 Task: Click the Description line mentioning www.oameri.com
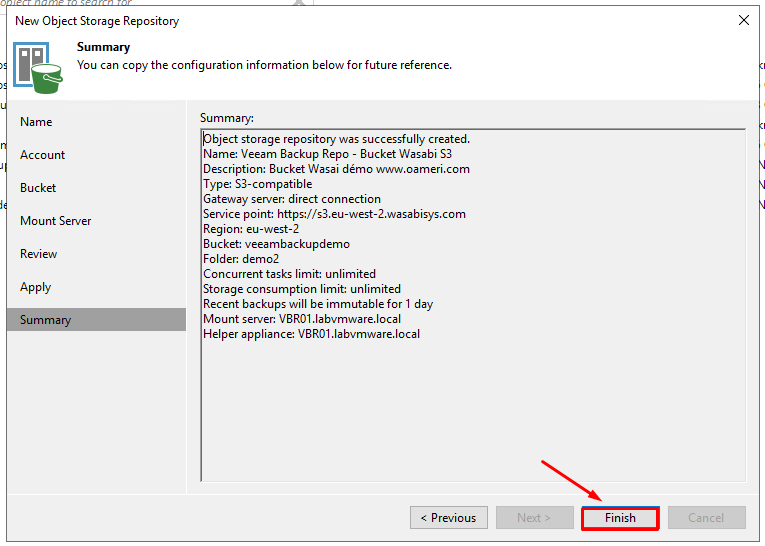tap(337, 169)
